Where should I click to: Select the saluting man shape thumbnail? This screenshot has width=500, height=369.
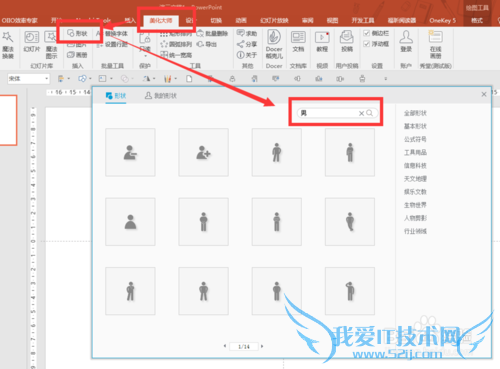tap(350, 291)
